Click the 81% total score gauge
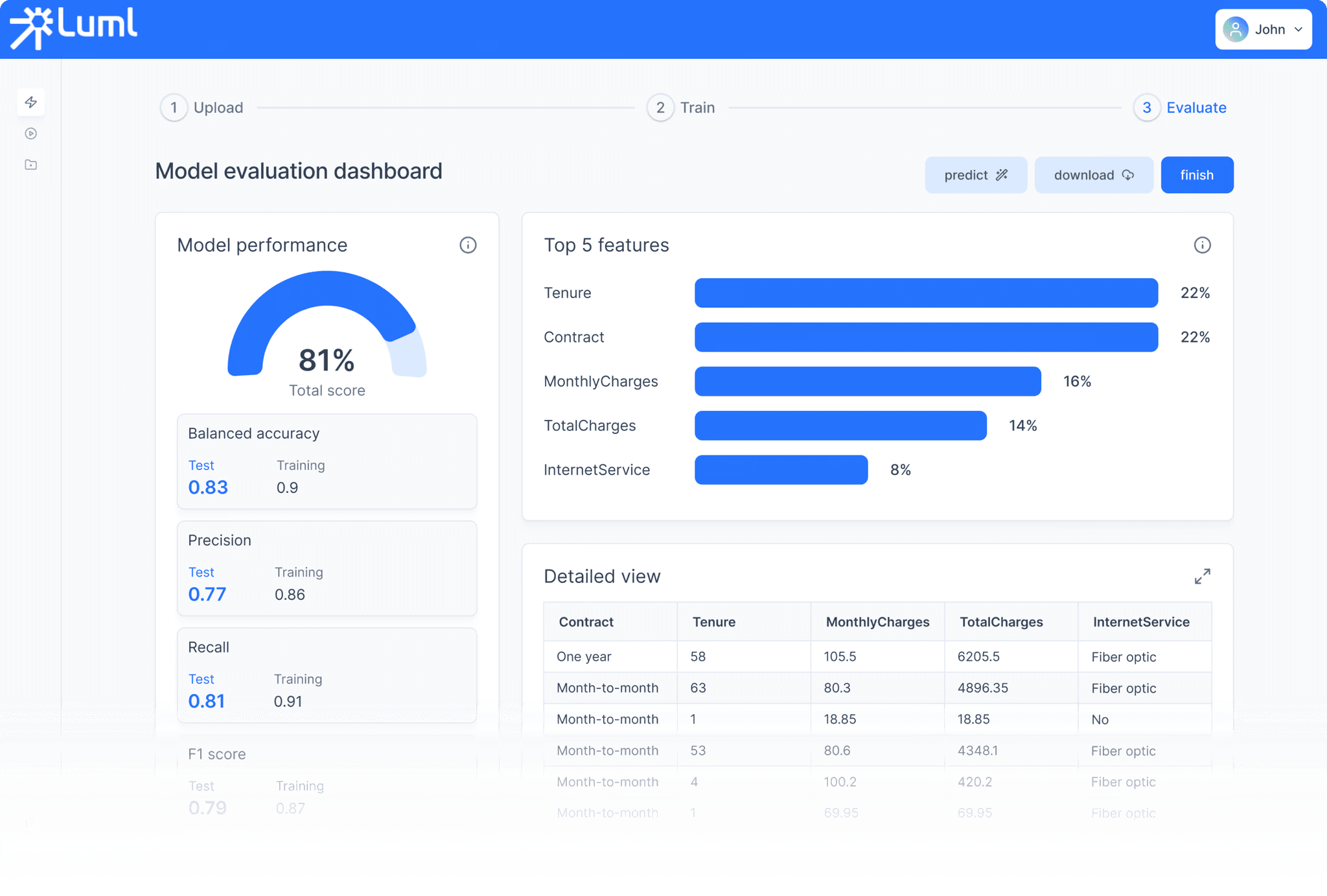Screen dimensions: 1327x896 point(327,350)
